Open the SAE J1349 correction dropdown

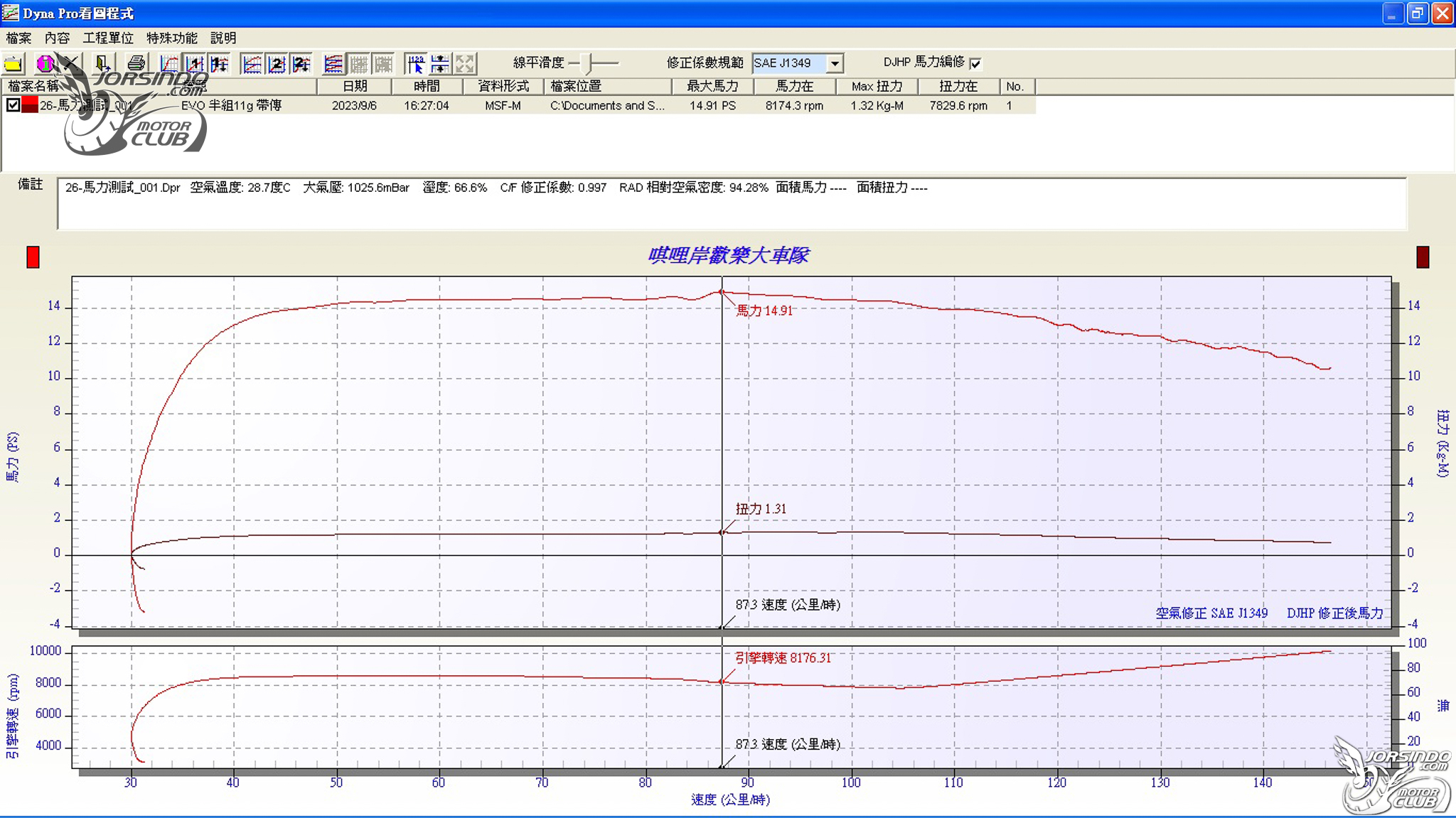coord(835,63)
